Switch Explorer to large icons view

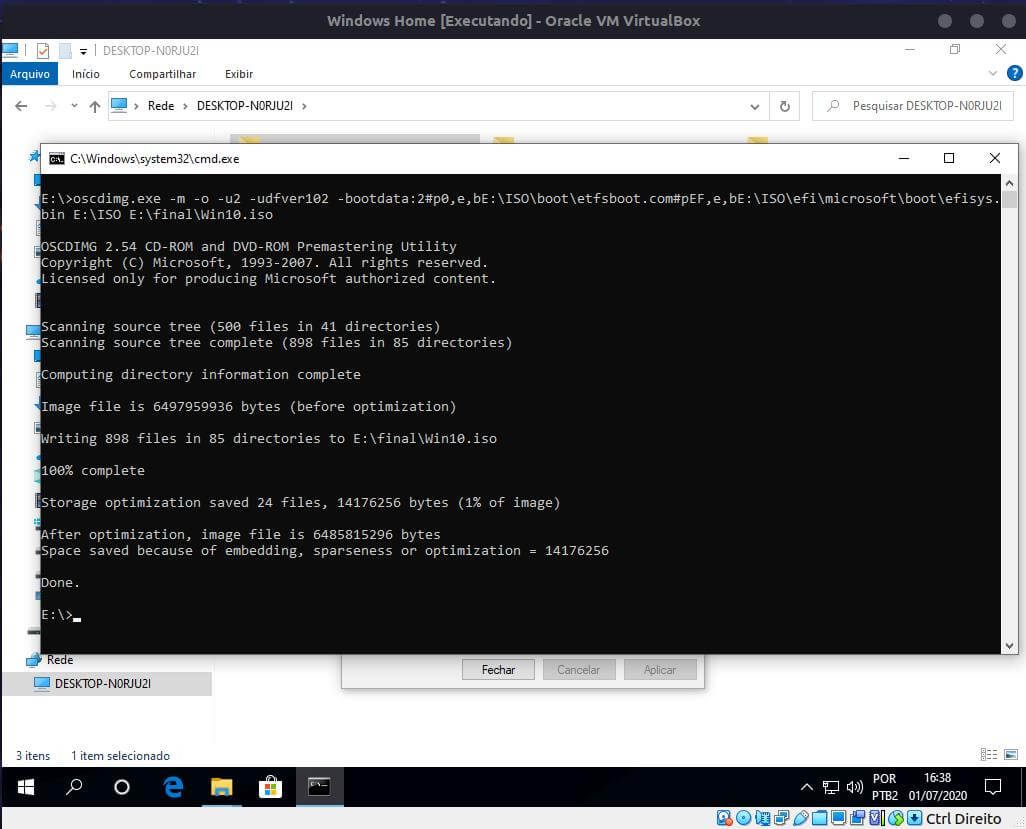(1011, 755)
